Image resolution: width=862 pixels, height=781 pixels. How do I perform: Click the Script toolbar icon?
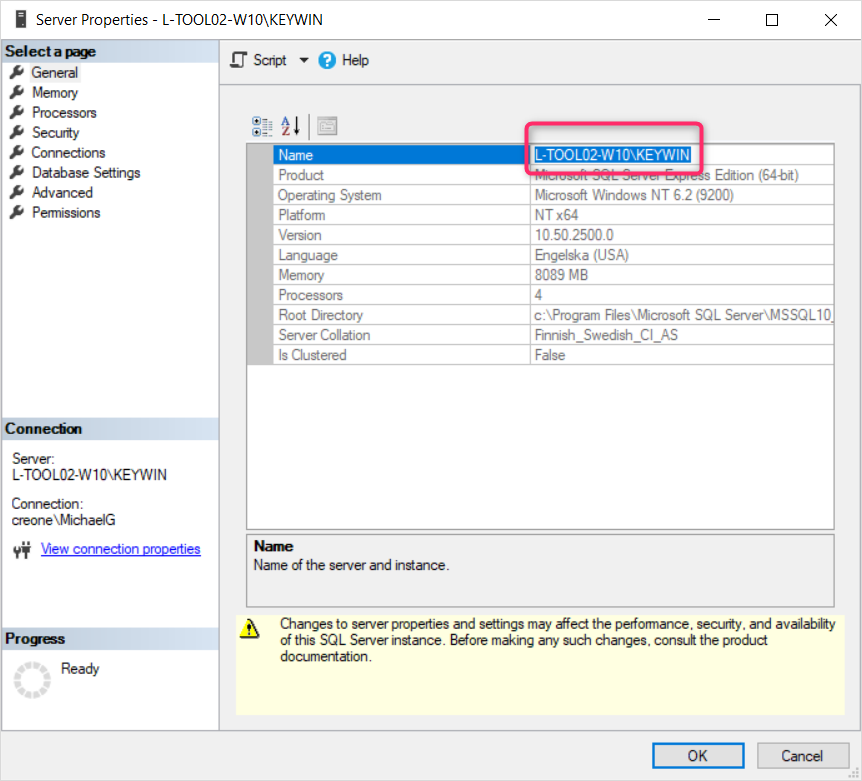pos(239,60)
